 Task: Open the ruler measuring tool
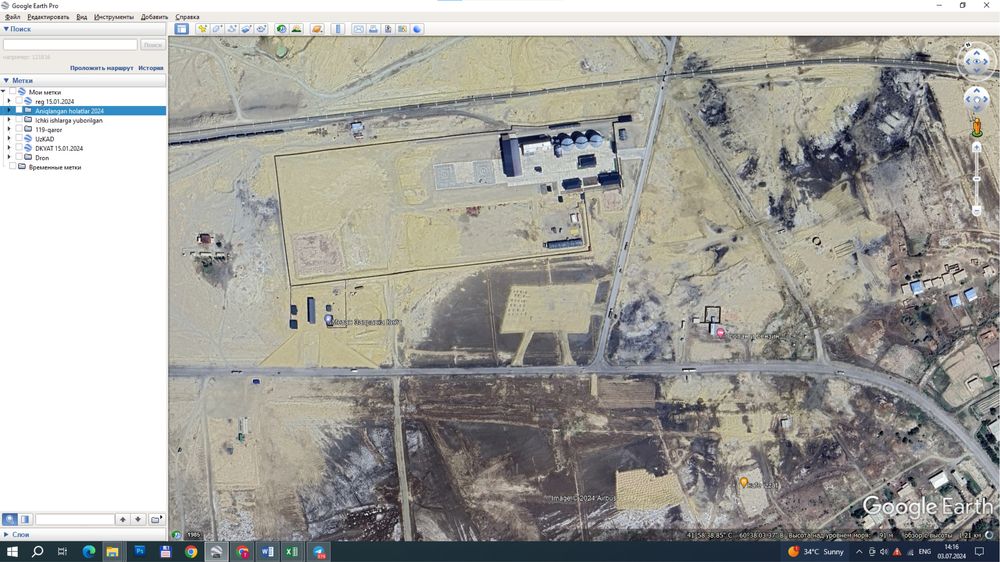tap(338, 29)
